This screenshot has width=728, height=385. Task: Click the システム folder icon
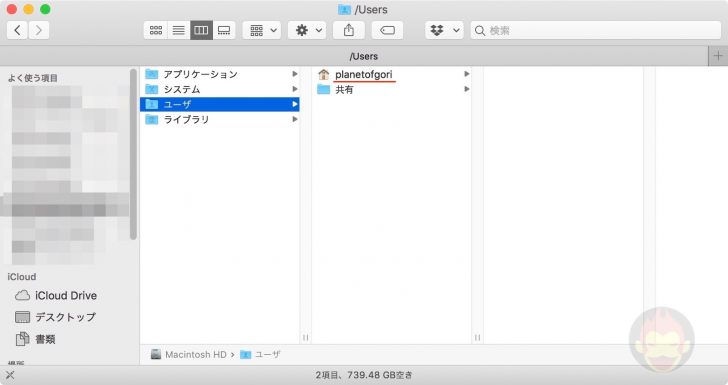(152, 89)
